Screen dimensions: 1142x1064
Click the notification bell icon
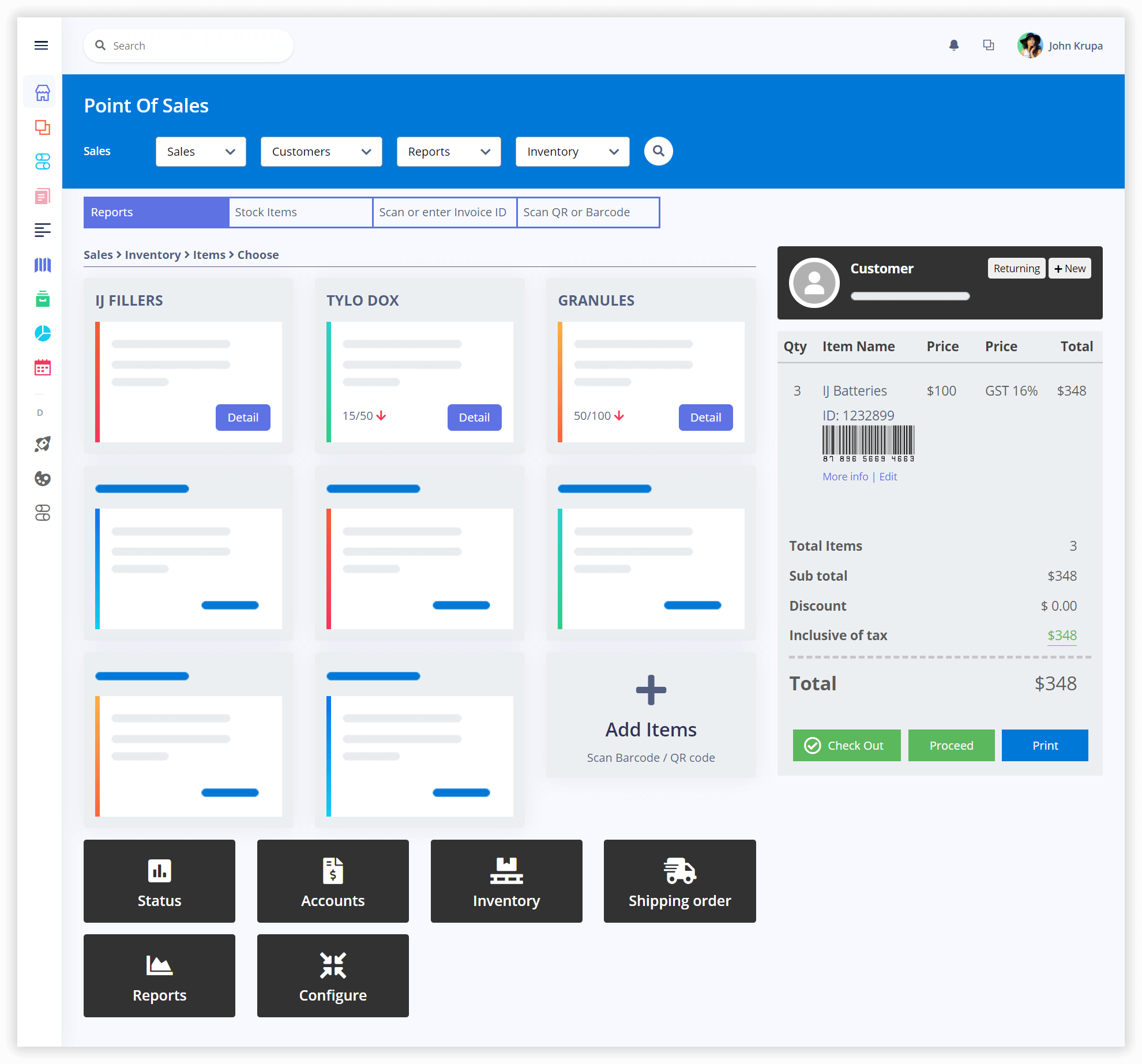click(x=953, y=45)
